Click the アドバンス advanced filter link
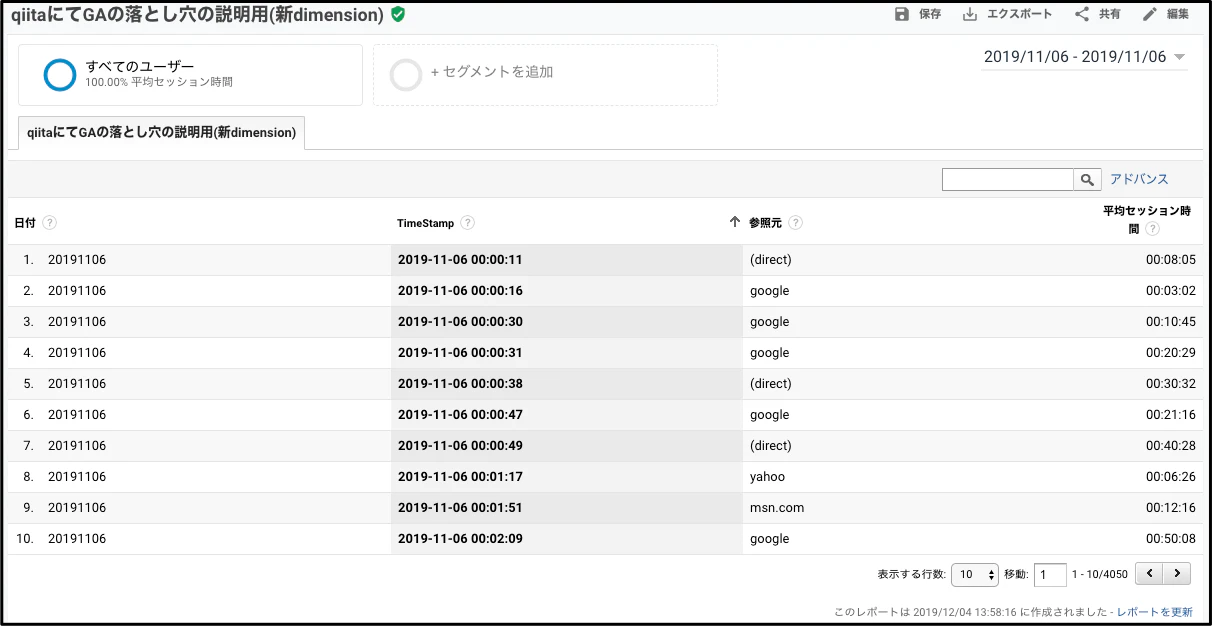1212x626 pixels. tap(1139, 179)
